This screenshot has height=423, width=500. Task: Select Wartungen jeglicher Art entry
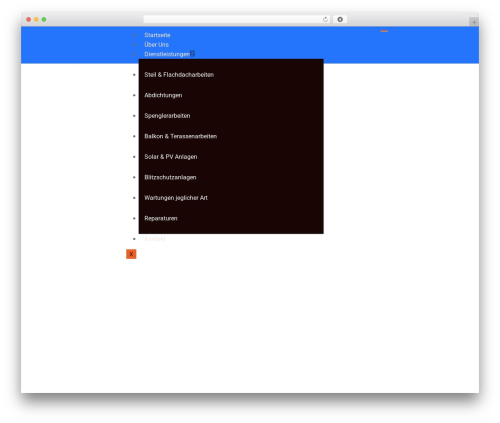tap(176, 198)
